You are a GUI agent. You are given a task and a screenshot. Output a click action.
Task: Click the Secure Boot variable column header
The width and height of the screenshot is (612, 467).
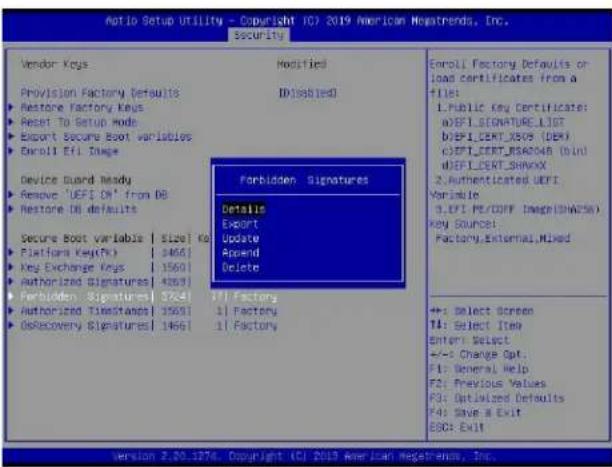82,238
